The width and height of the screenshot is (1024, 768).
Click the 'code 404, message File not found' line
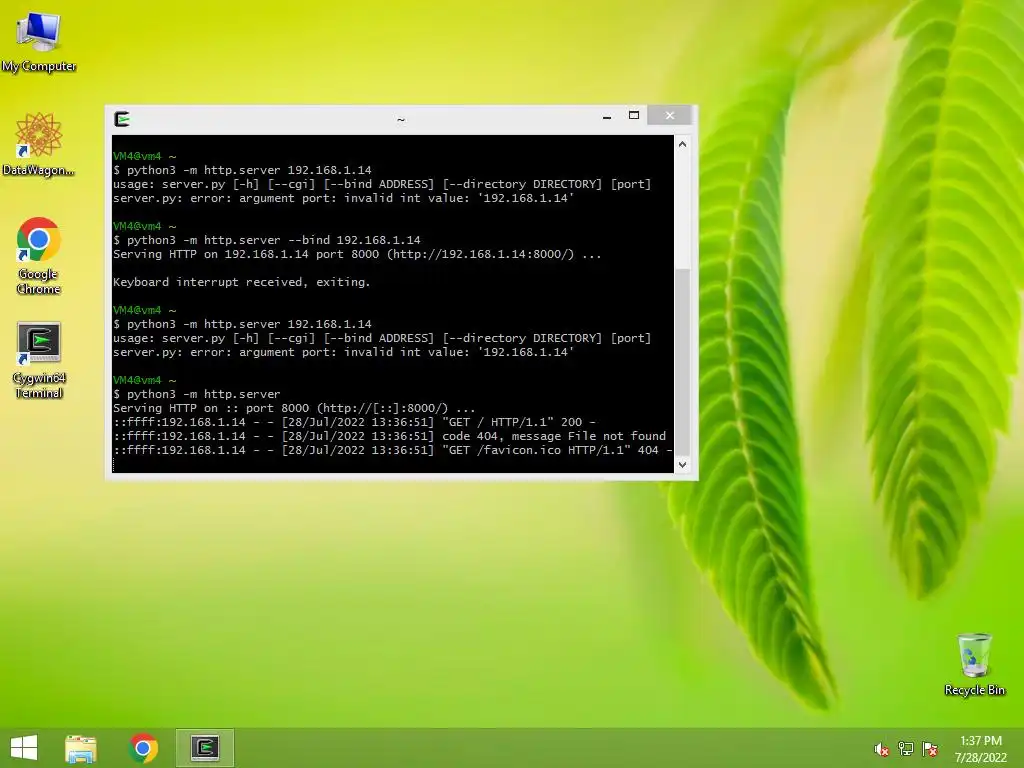point(389,436)
